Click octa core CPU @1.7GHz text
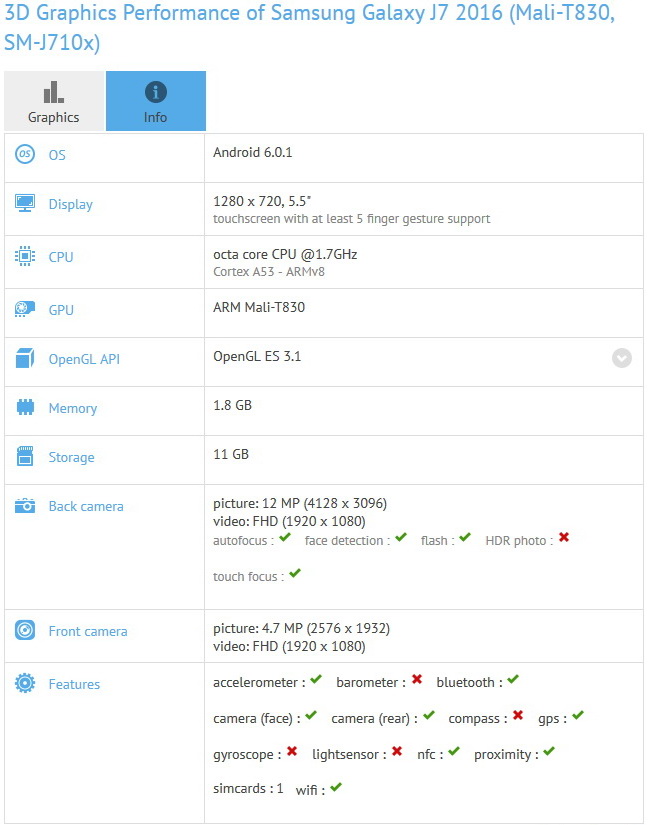 click(x=285, y=255)
